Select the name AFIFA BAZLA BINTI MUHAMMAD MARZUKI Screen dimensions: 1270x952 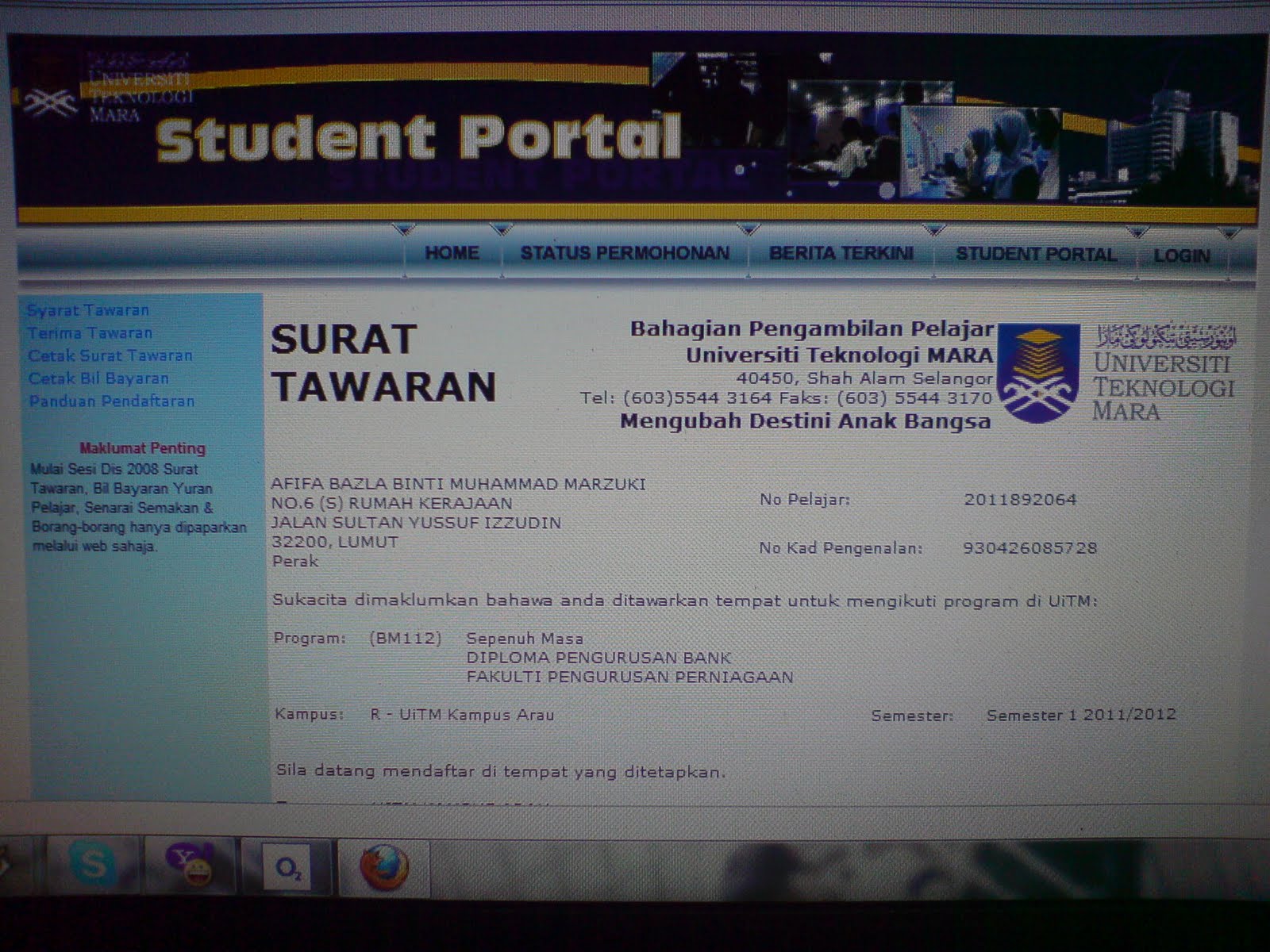pyautogui.click(x=459, y=484)
